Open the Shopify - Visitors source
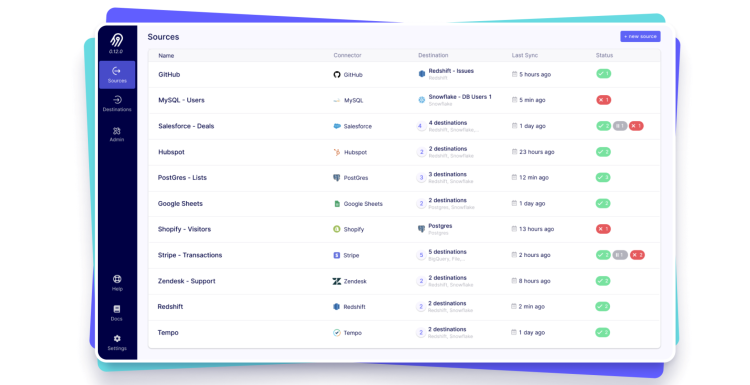The width and height of the screenshot is (750, 385). (404, 229)
